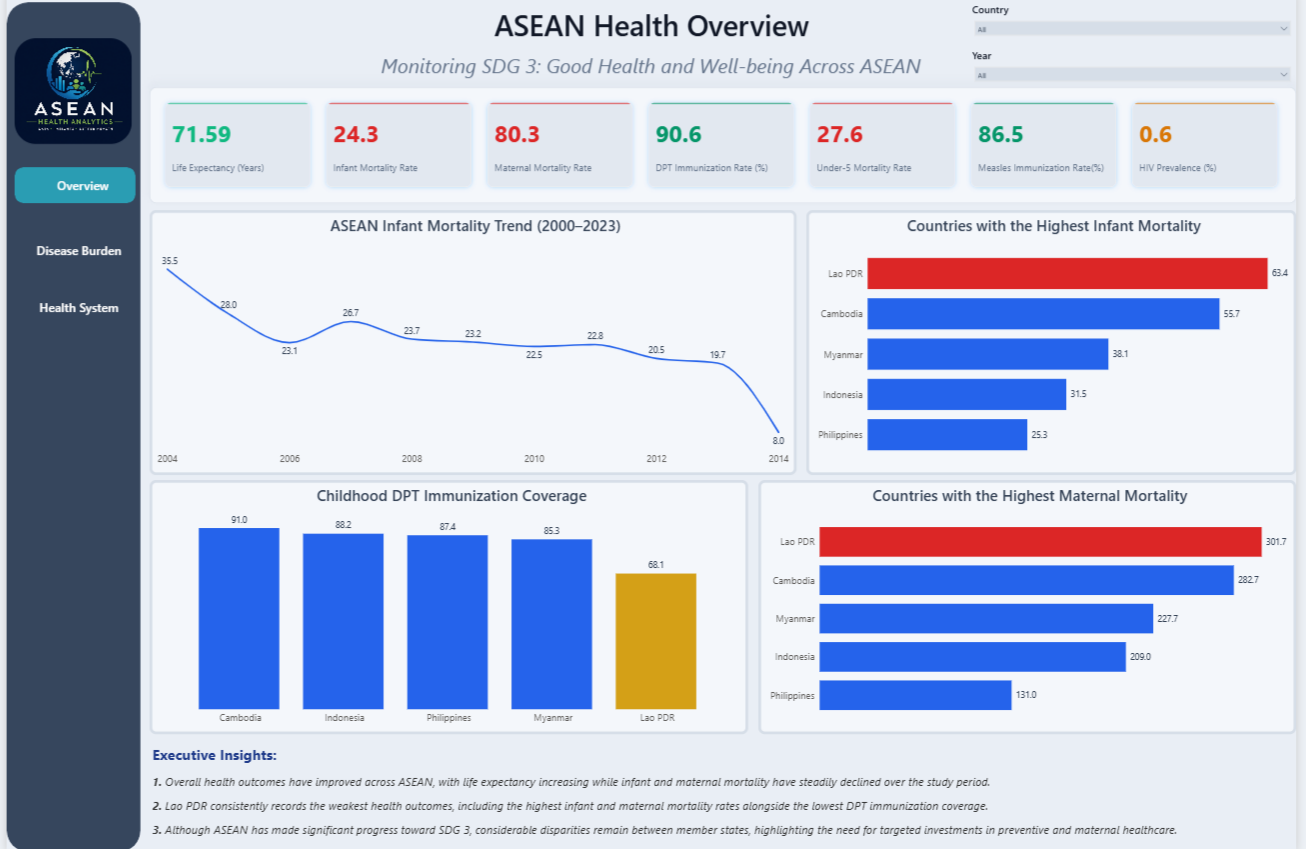Image resolution: width=1306 pixels, height=849 pixels.
Task: Select the Measles Immunization Rate 86.5 card
Action: (x=1044, y=145)
